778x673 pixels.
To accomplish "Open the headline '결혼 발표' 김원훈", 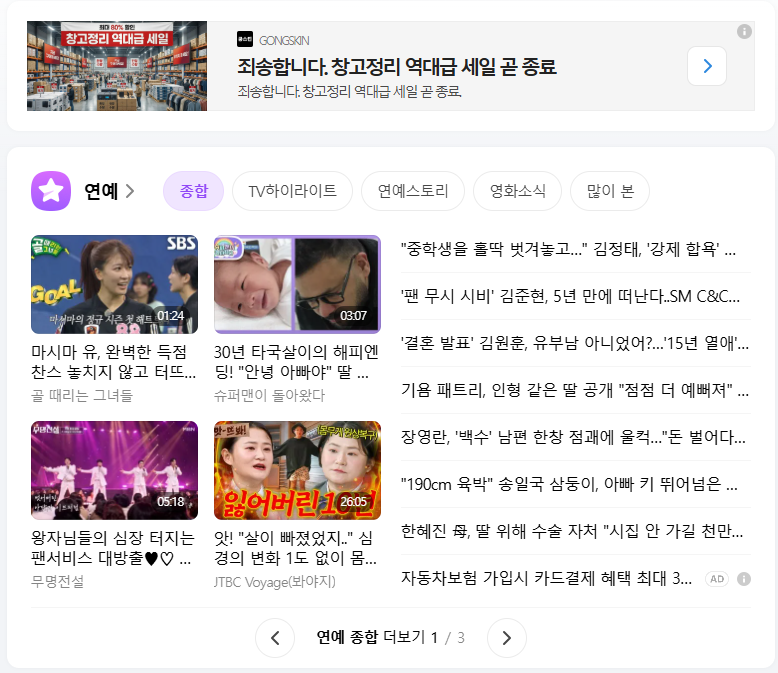I will click(575, 343).
